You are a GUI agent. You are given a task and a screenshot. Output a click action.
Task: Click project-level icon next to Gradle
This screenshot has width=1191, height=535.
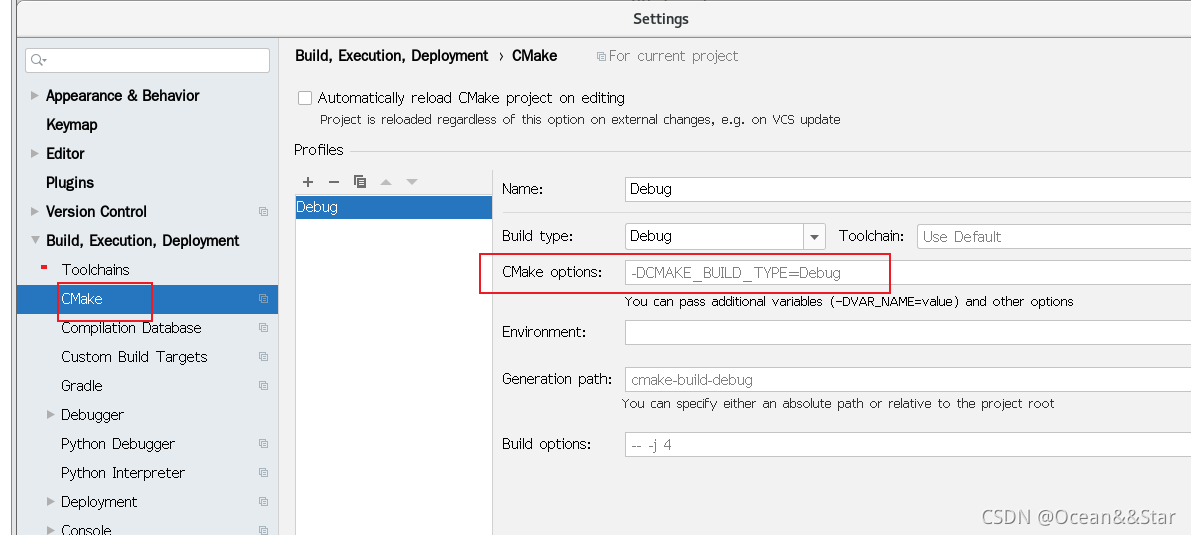click(264, 385)
